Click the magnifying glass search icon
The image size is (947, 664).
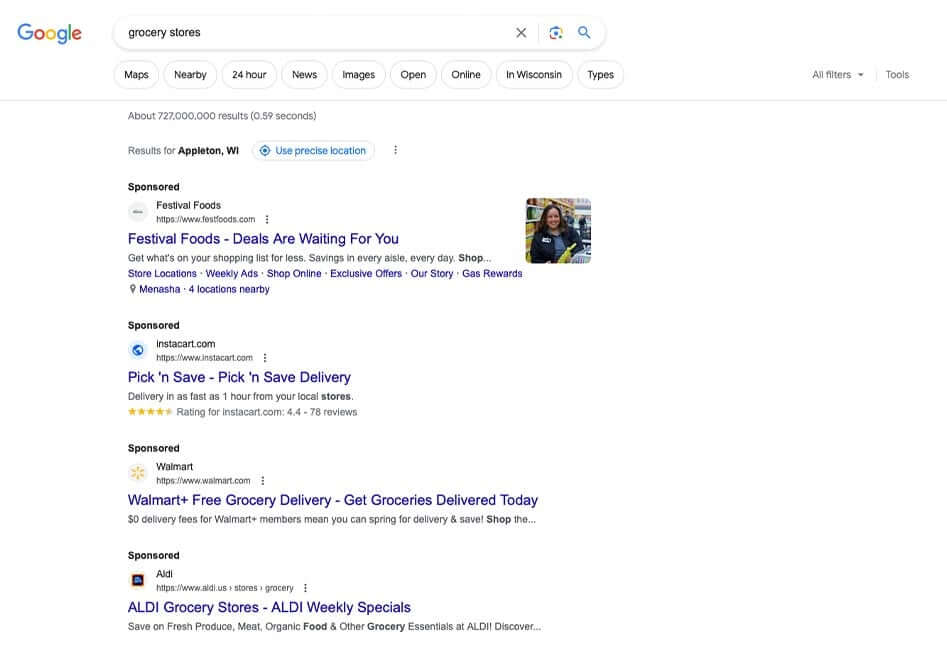[585, 33]
